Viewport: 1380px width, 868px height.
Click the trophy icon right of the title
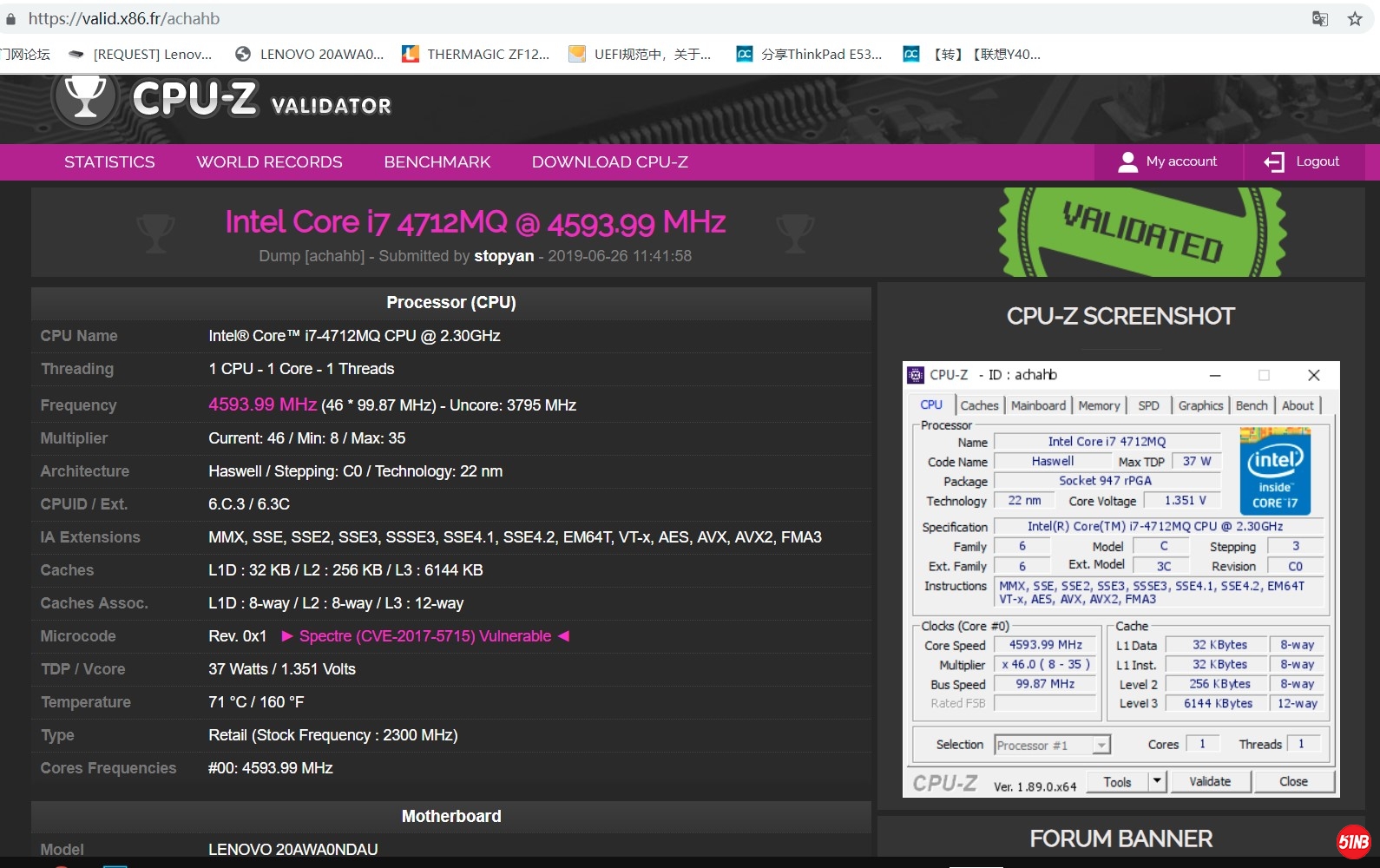pos(795,233)
